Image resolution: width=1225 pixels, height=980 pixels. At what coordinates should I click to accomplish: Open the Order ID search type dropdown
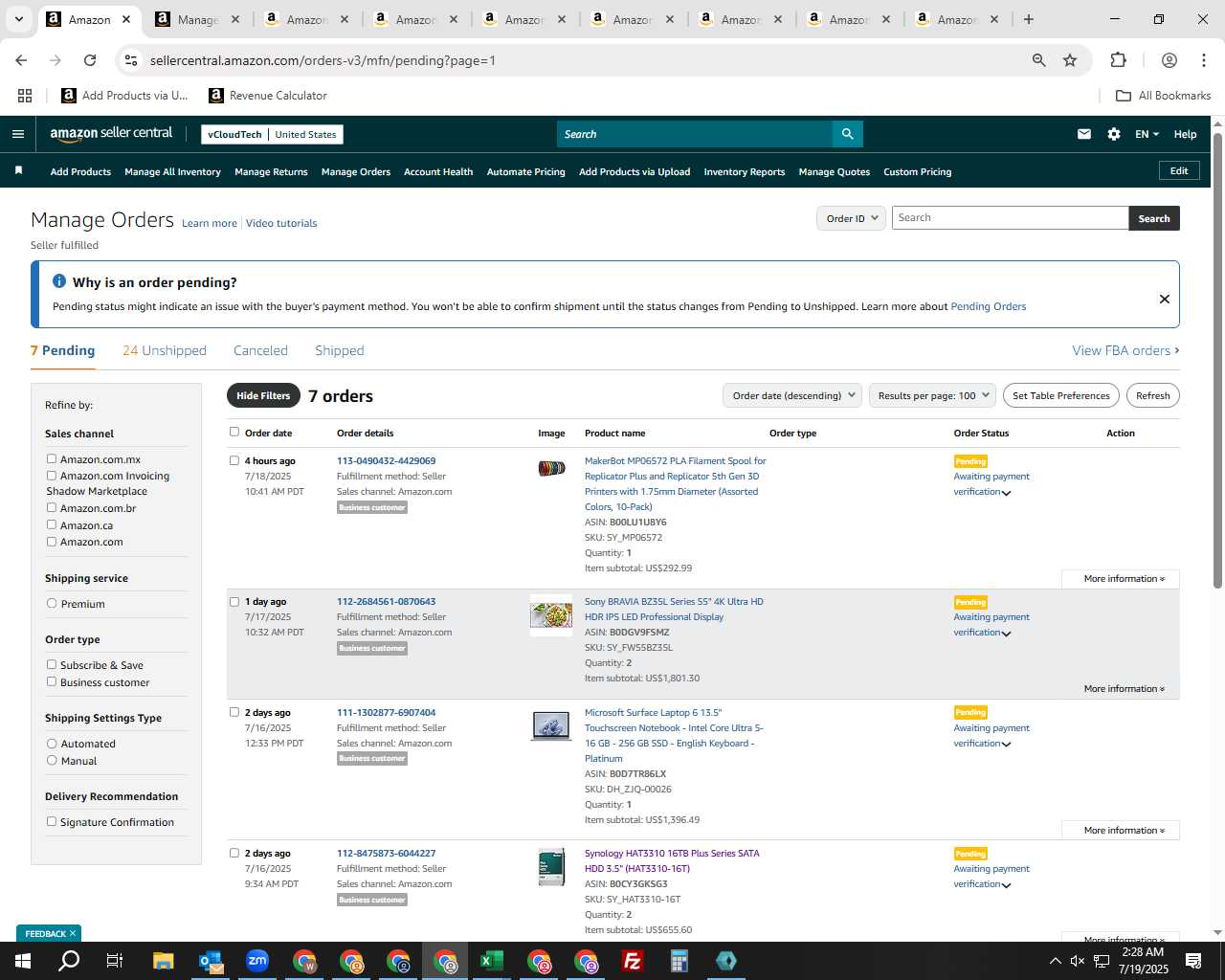[x=851, y=218]
